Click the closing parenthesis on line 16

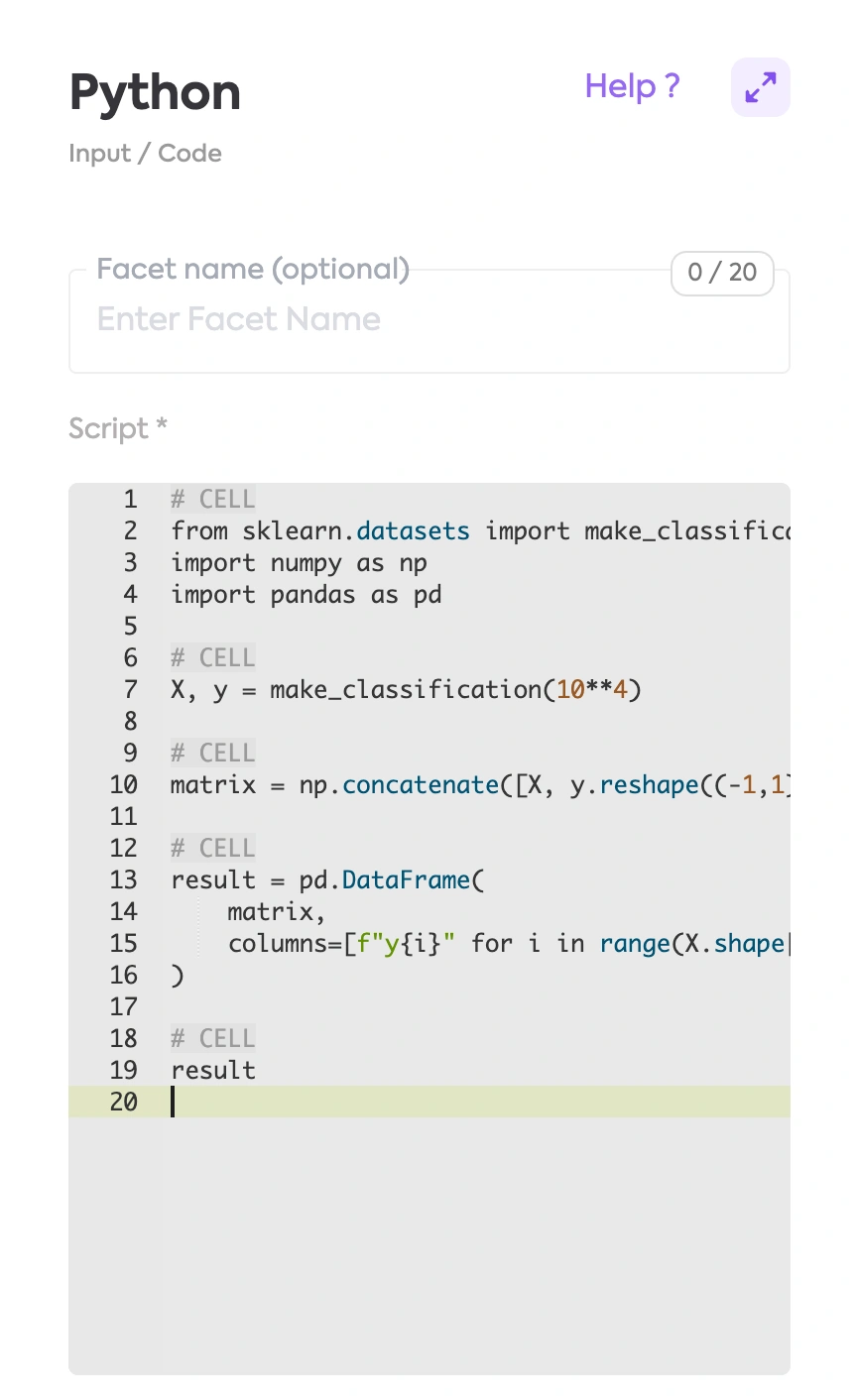pos(178,975)
